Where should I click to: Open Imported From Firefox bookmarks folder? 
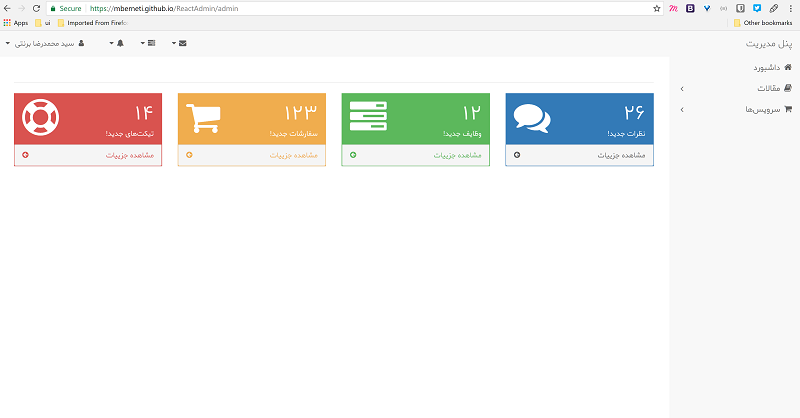92,23
